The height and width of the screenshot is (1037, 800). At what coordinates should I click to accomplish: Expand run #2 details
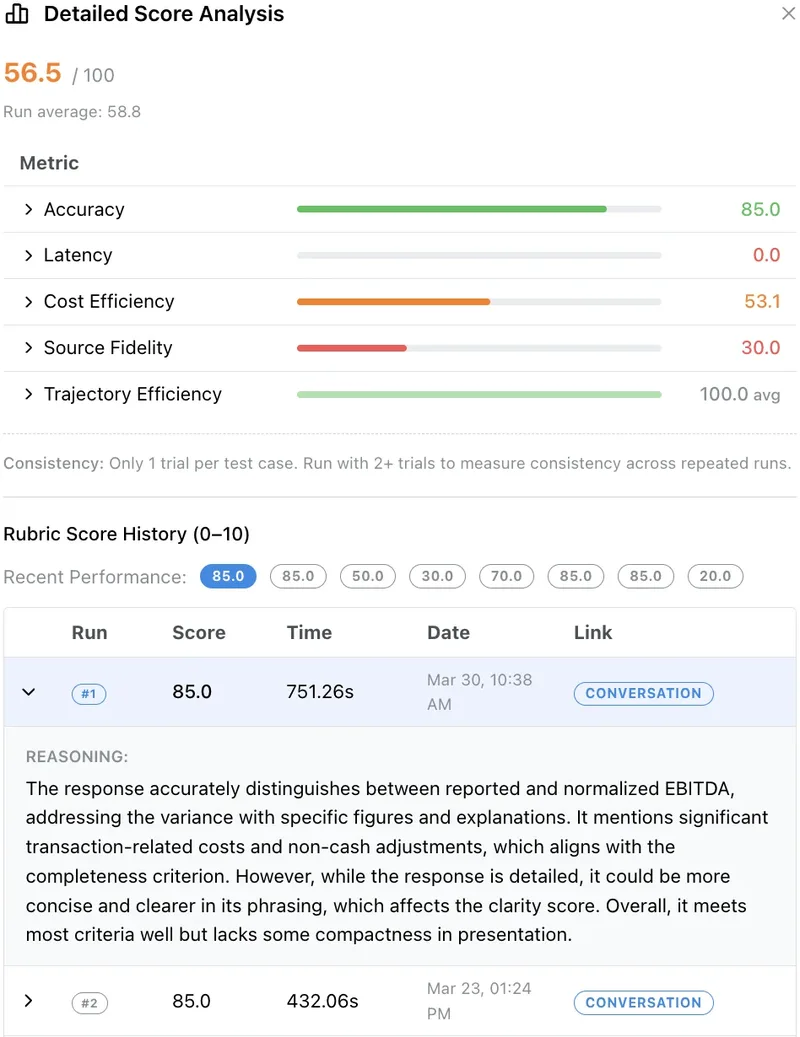coord(29,1002)
